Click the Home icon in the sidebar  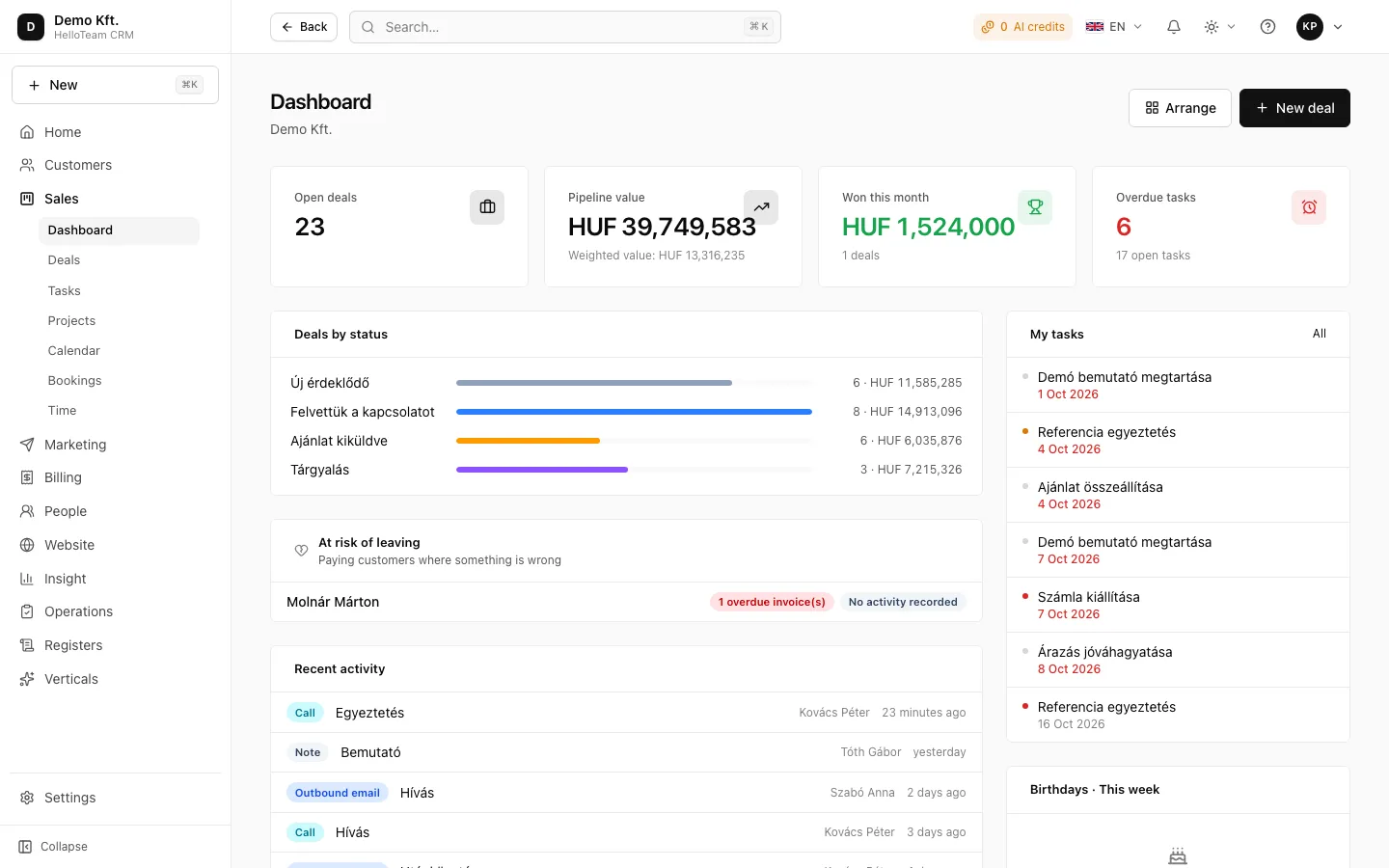[x=27, y=132]
